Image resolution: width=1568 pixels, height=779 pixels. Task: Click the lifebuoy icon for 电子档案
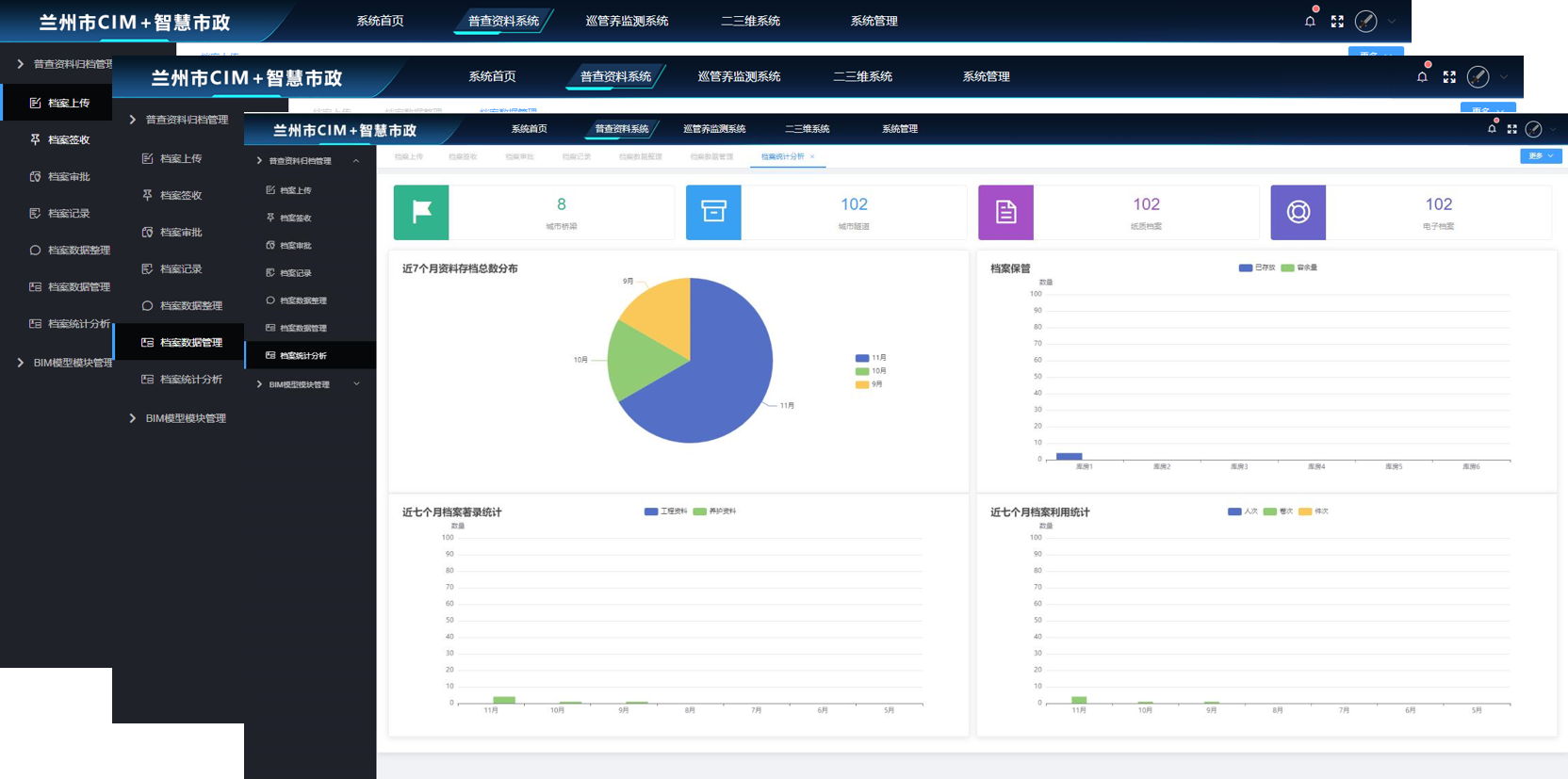[x=1298, y=212]
